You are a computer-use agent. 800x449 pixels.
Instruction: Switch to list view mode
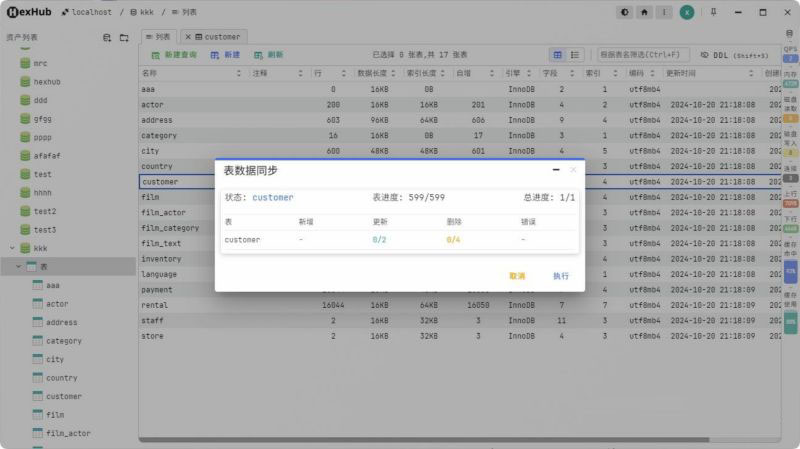click(575, 55)
